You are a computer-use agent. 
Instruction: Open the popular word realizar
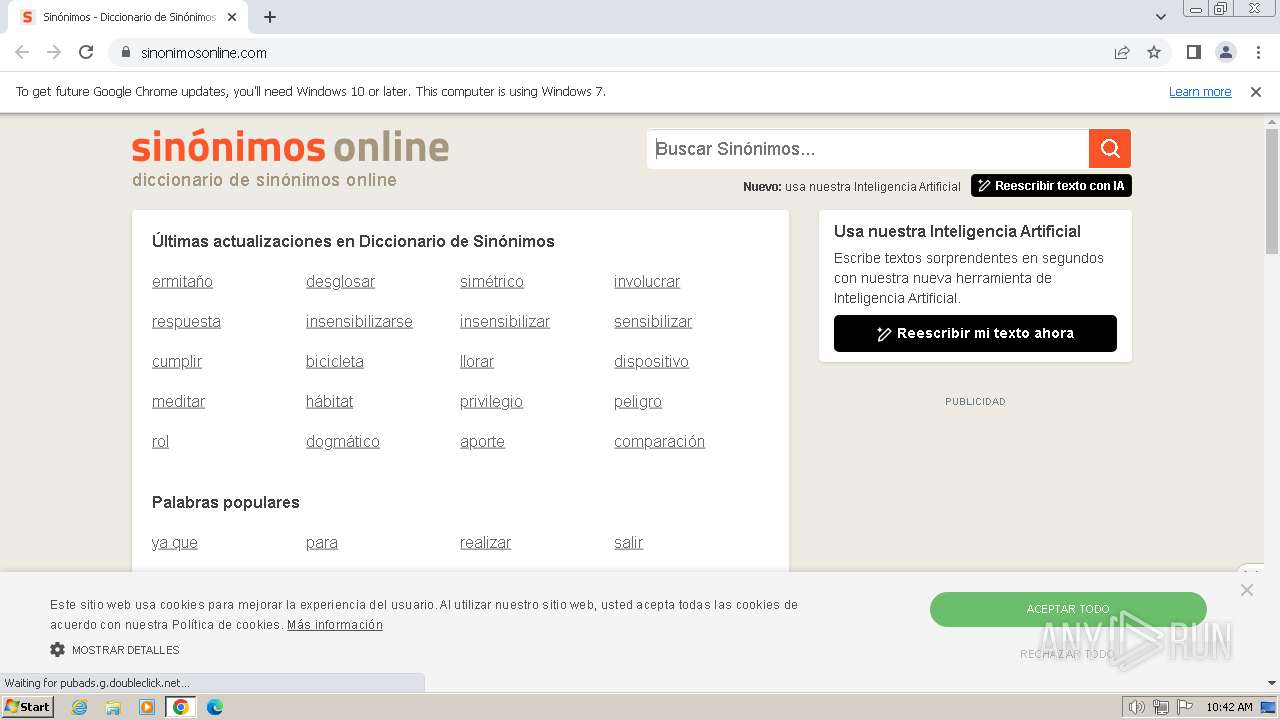tap(485, 543)
